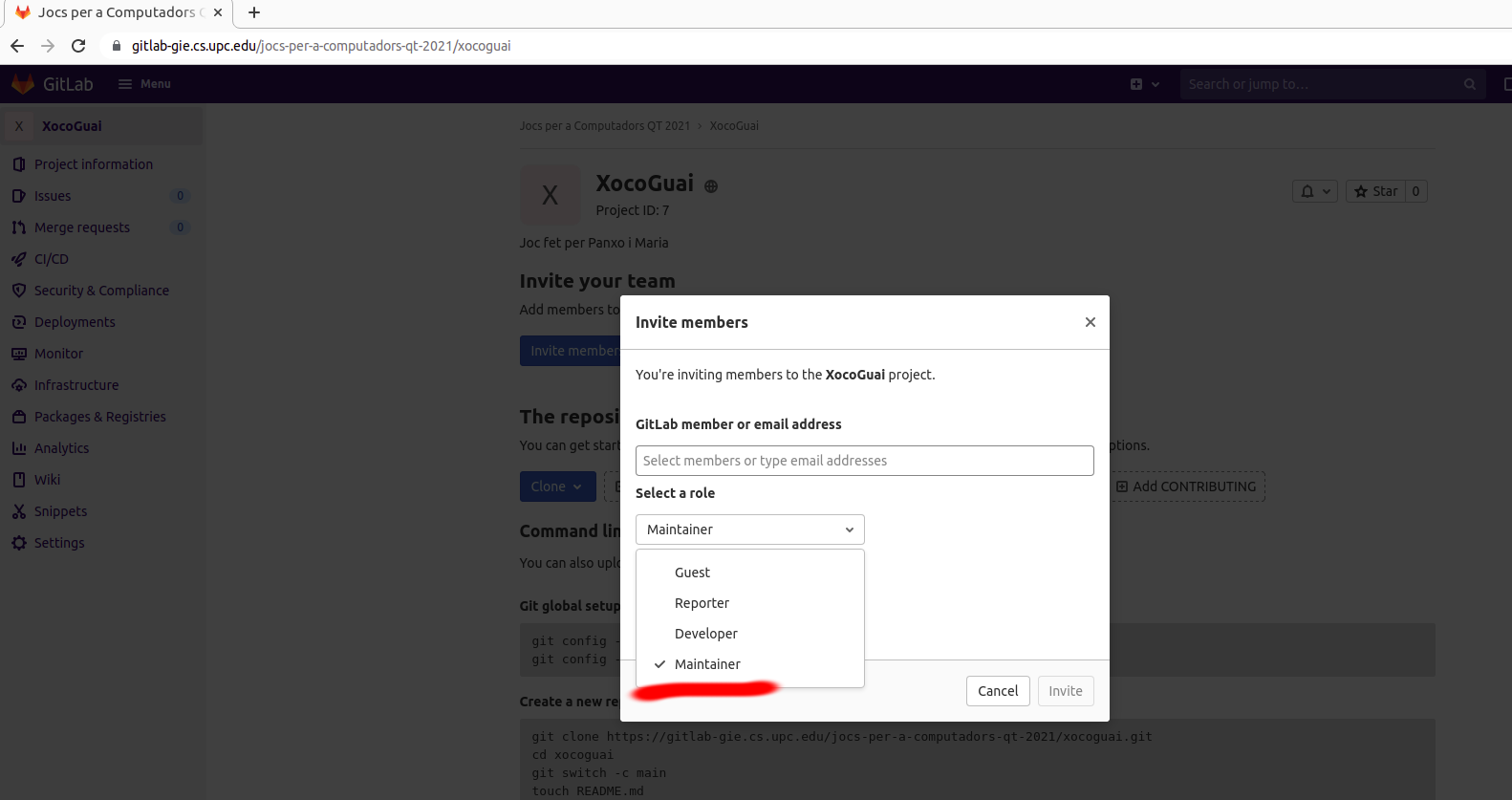Open the notification bell dropdown
The height and width of the screenshot is (800, 1512).
coord(1315,191)
